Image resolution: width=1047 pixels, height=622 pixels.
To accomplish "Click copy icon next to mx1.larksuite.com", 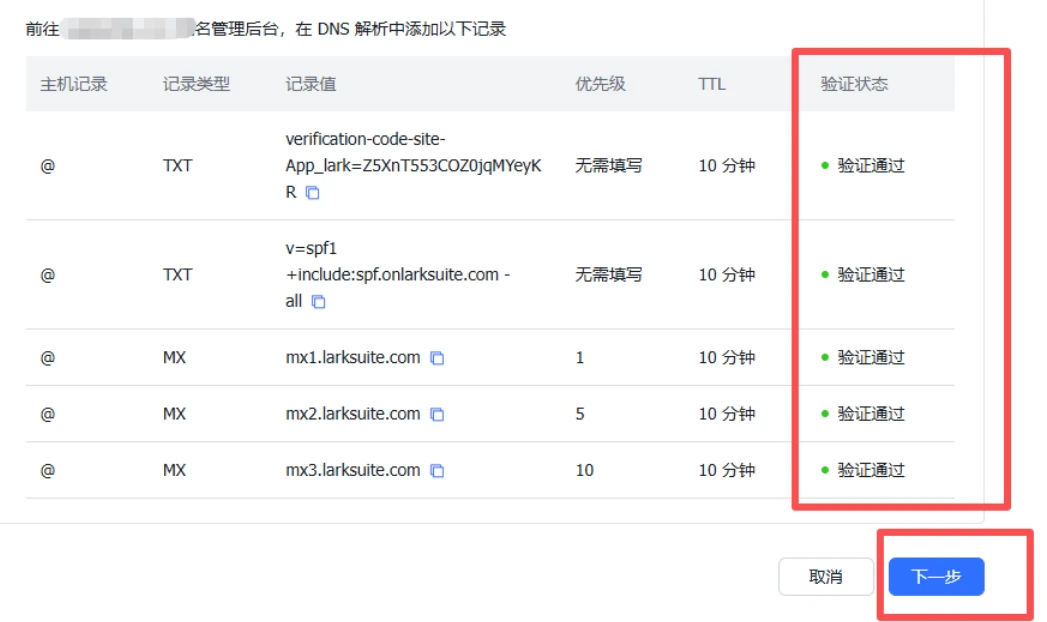I will 437,358.
